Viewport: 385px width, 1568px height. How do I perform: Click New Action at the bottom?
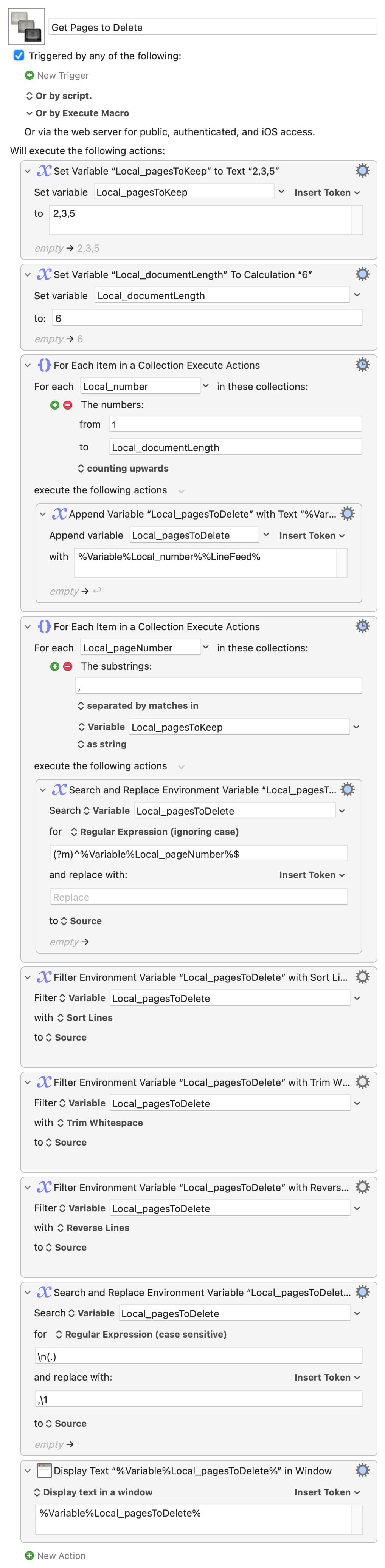pyautogui.click(x=55, y=1555)
